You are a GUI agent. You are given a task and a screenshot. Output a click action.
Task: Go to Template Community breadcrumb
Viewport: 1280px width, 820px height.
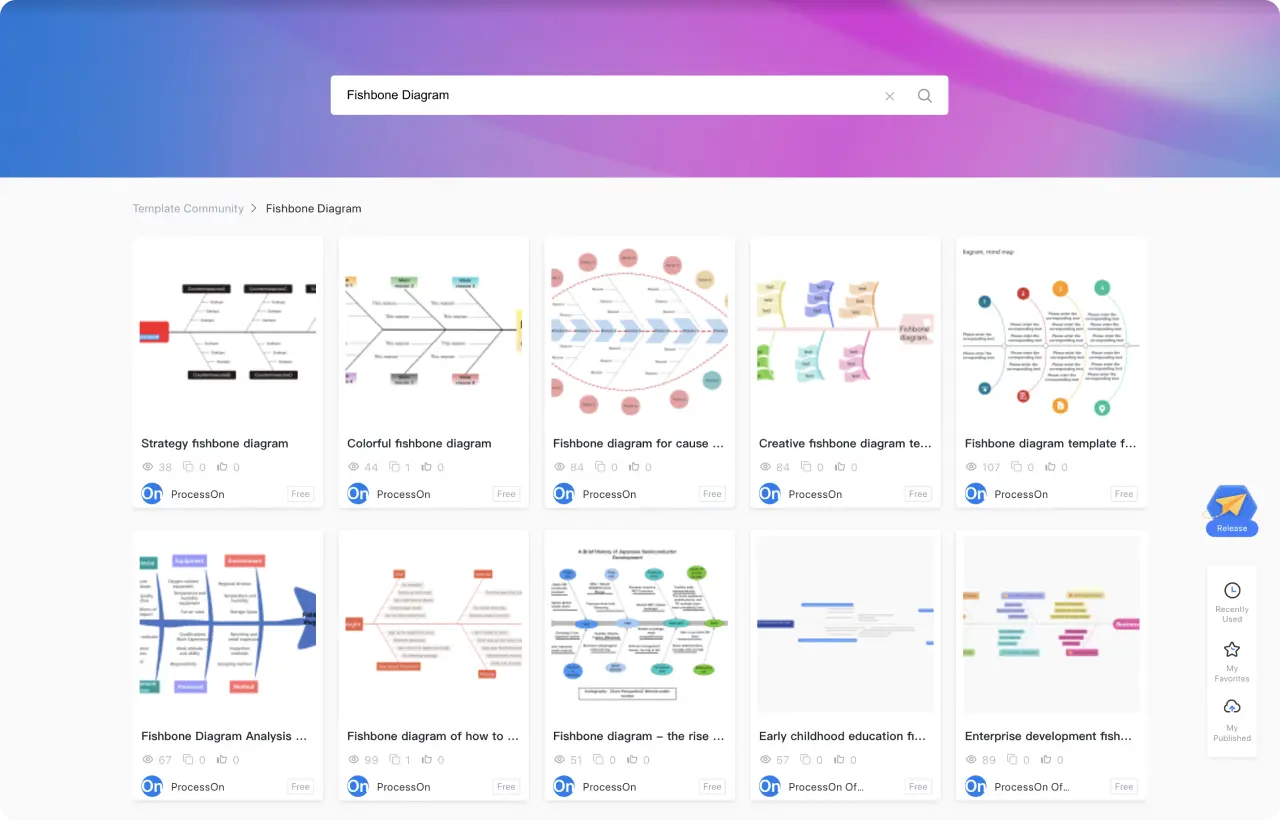coord(188,209)
